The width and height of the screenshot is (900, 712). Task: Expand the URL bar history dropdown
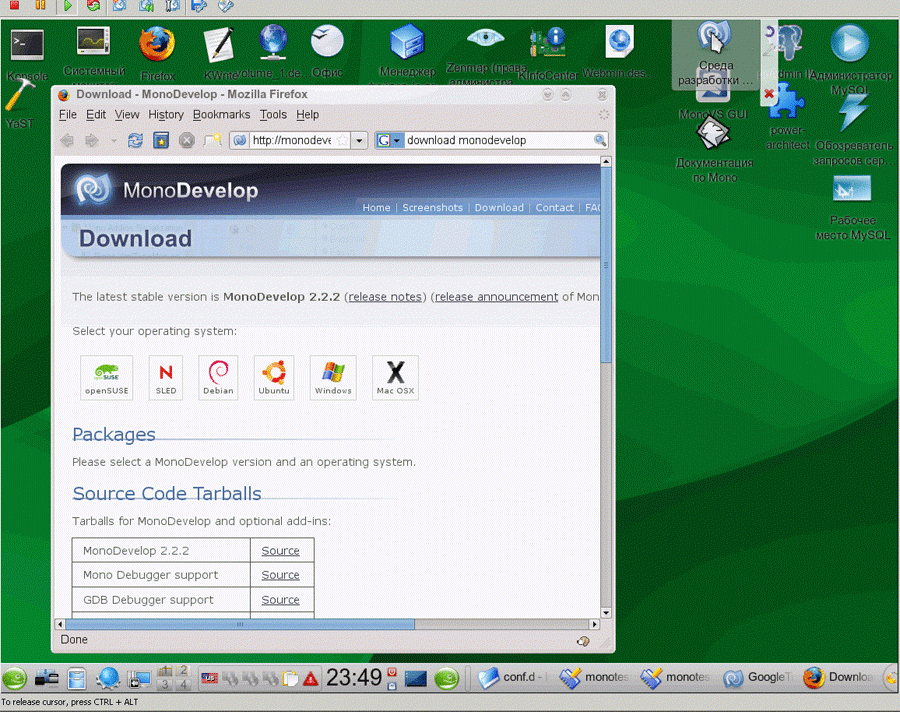[359, 140]
